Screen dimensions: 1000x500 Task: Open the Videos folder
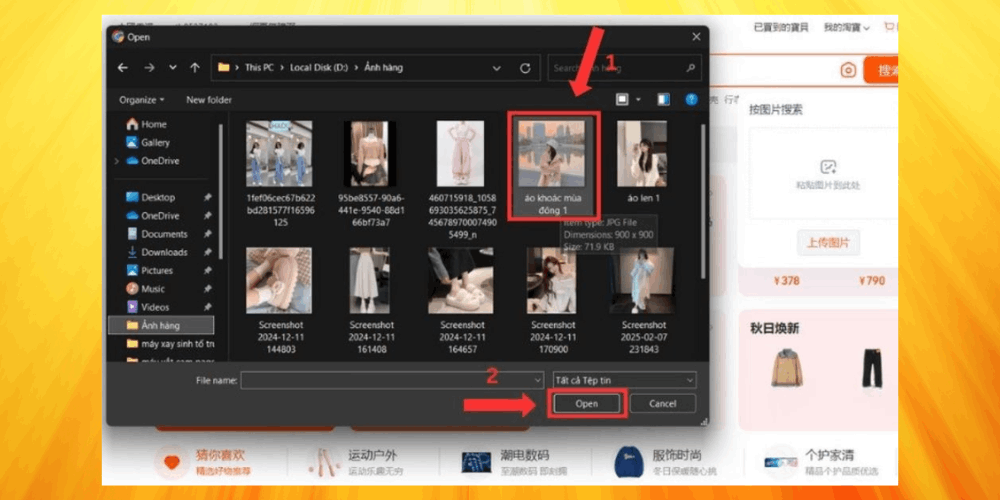pyautogui.click(x=148, y=307)
